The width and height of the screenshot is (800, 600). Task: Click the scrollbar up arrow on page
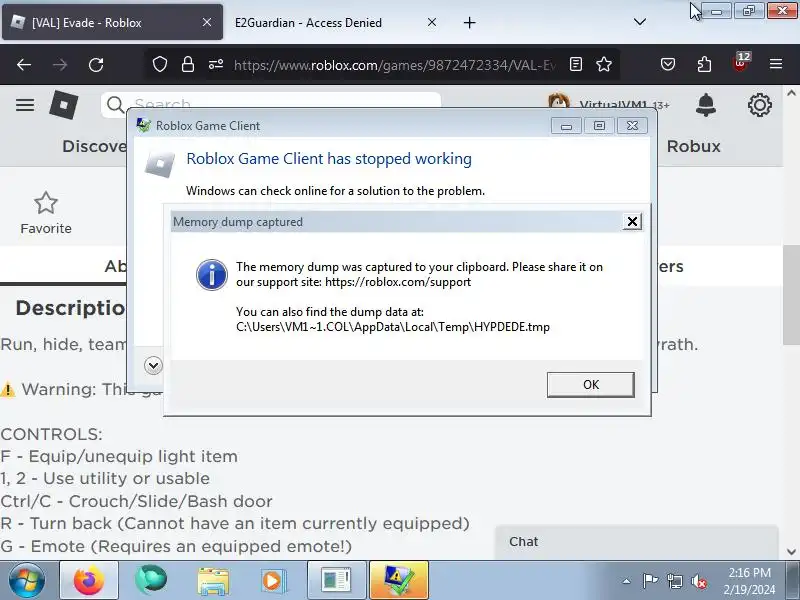(x=791, y=93)
